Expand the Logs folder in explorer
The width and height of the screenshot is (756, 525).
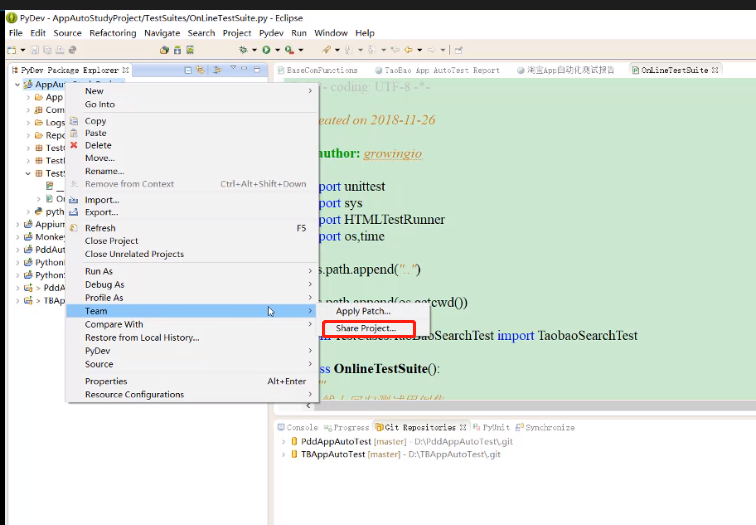[28, 122]
